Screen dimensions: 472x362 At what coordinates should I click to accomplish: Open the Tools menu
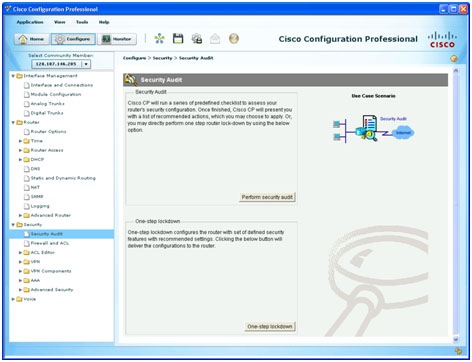click(x=82, y=22)
